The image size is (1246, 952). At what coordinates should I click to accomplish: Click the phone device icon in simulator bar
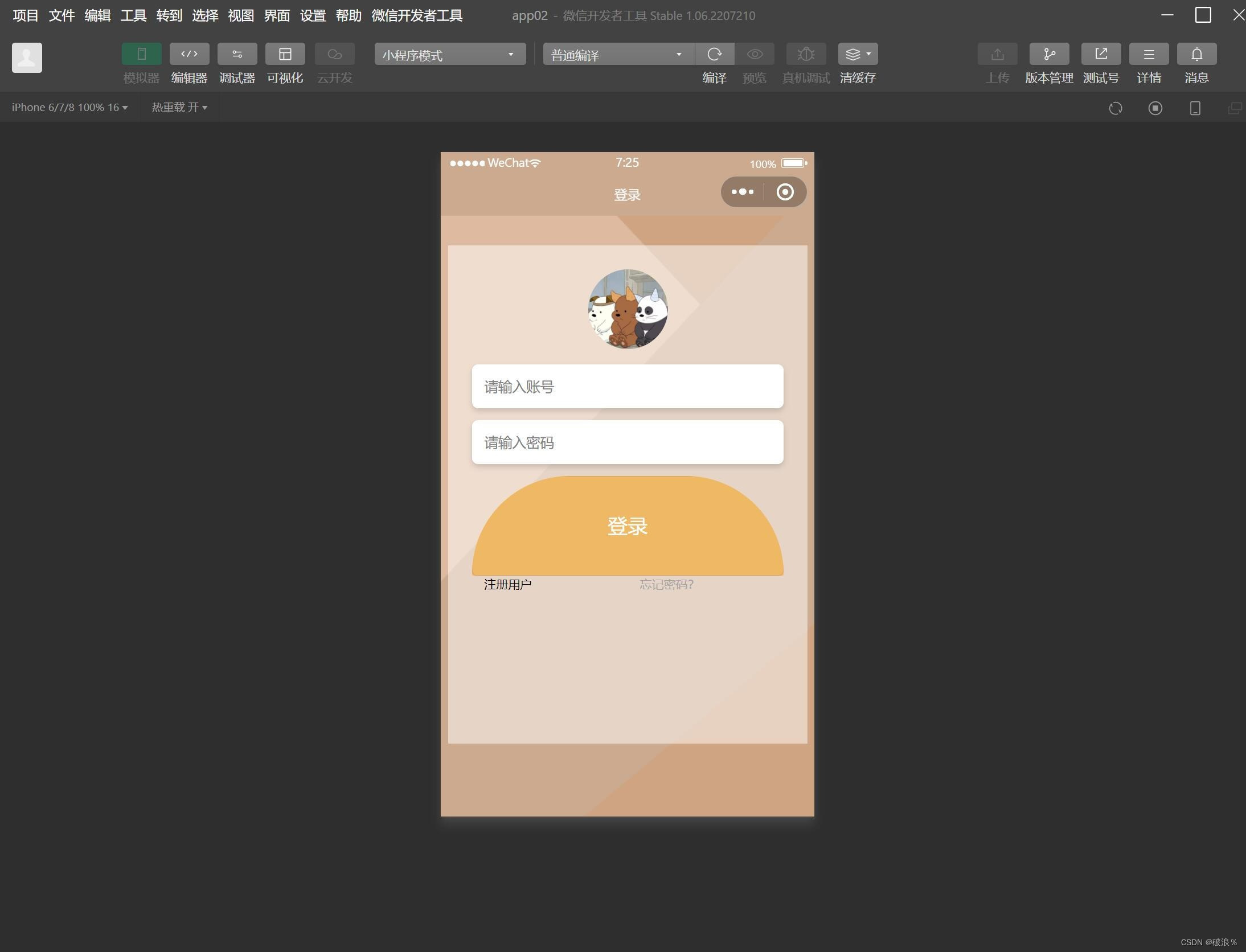(1195, 108)
